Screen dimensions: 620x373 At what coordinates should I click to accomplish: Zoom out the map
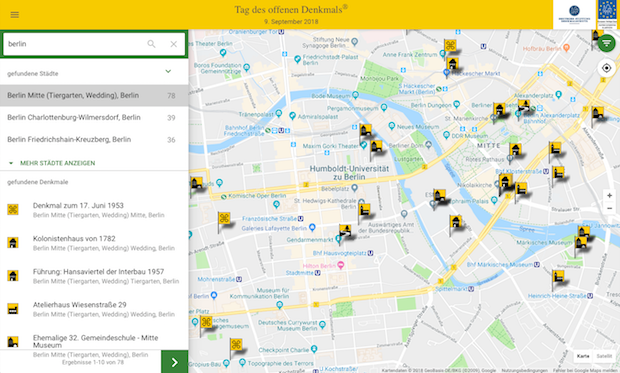point(609,208)
